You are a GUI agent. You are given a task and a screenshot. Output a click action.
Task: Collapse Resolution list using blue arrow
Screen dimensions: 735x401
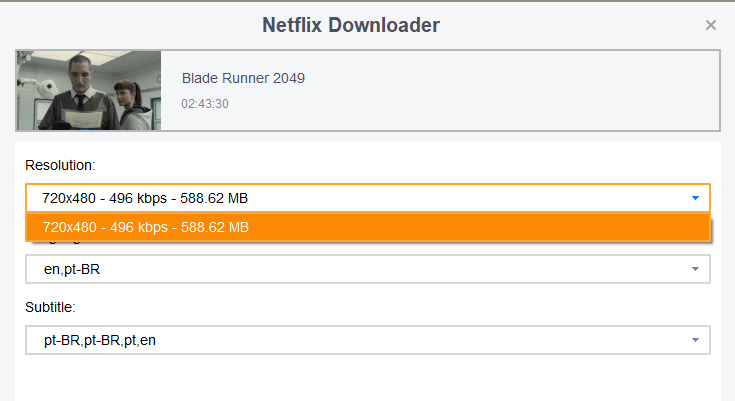click(695, 198)
